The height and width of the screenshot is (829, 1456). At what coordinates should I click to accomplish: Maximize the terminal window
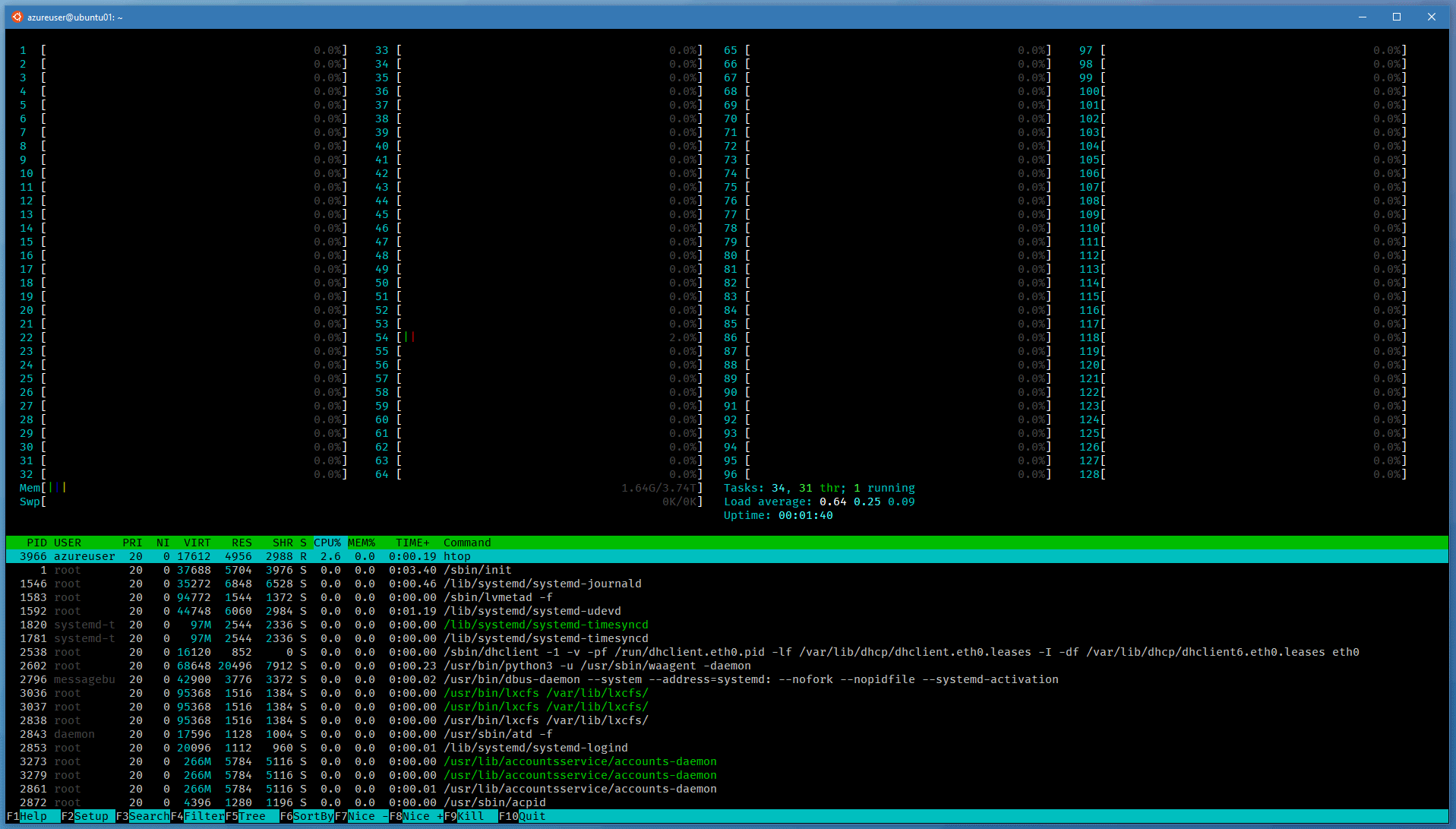(1396, 17)
